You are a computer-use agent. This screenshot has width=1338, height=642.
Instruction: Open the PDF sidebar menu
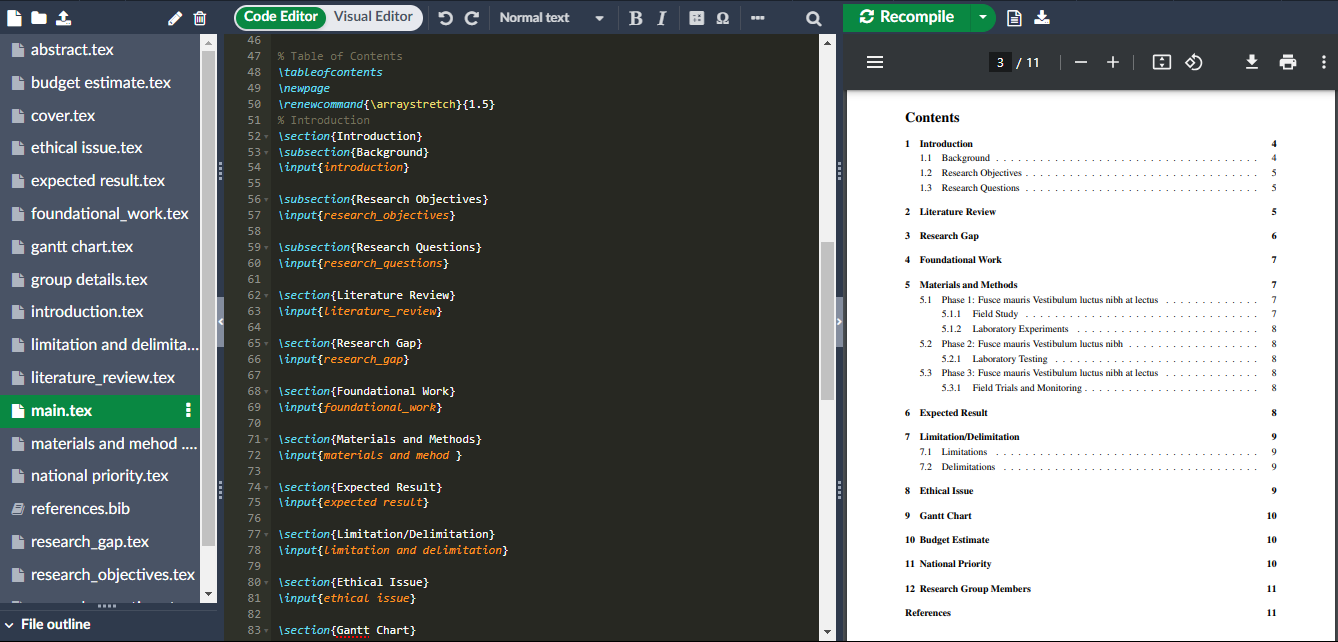point(875,62)
